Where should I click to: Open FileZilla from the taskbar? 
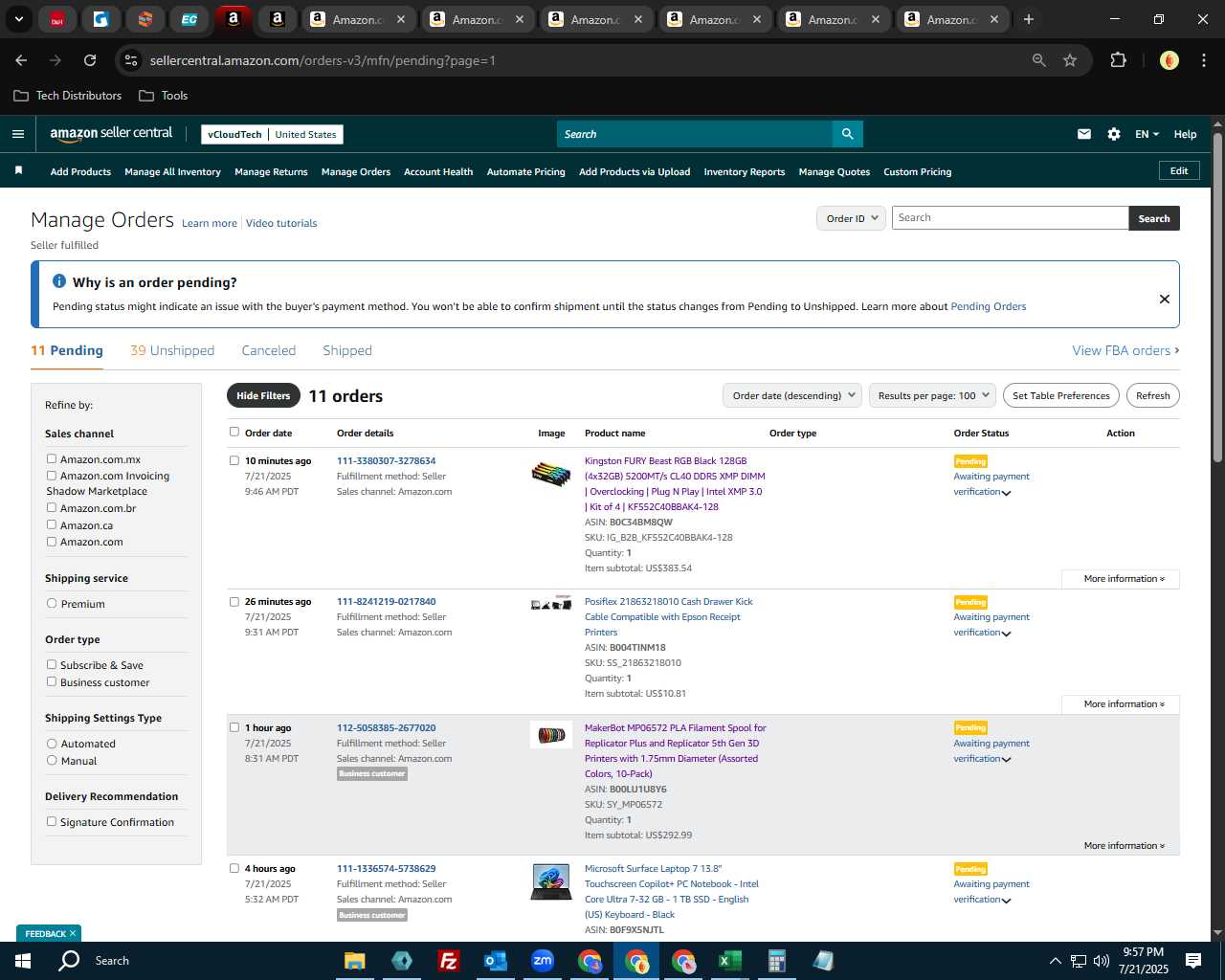(448, 961)
